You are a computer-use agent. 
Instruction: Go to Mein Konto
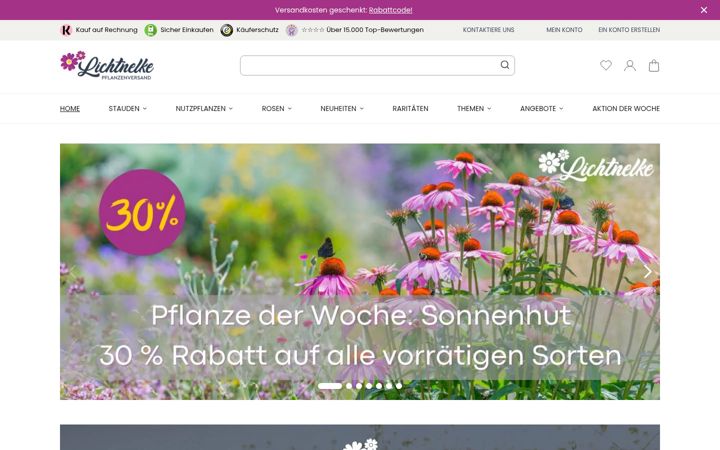pyautogui.click(x=564, y=30)
